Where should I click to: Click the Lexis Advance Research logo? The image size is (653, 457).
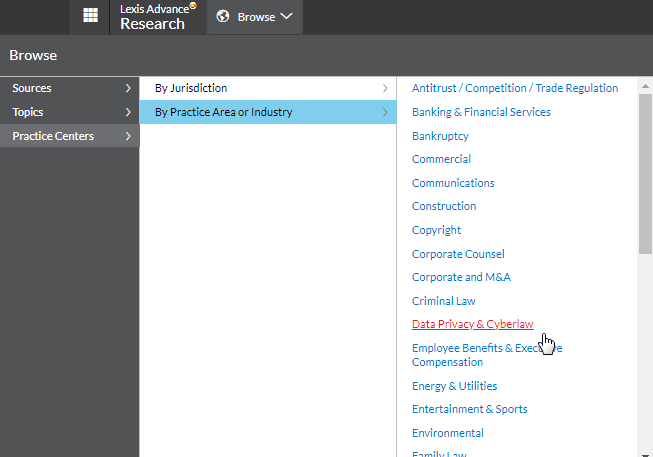tap(158, 17)
